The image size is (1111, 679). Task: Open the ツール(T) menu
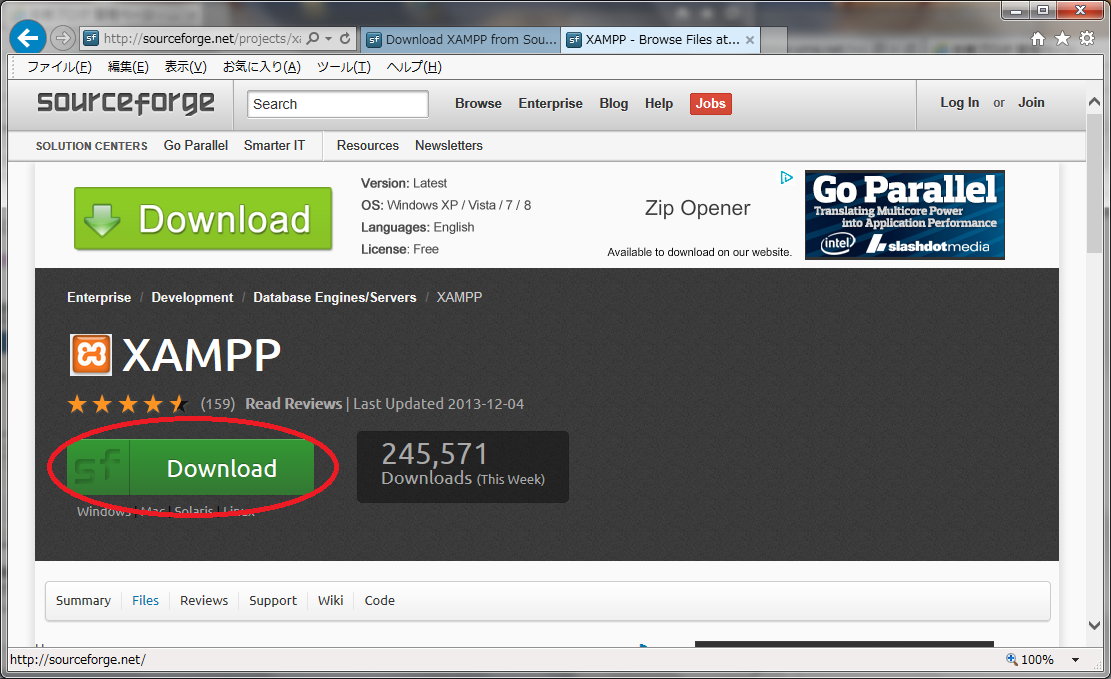tap(343, 67)
